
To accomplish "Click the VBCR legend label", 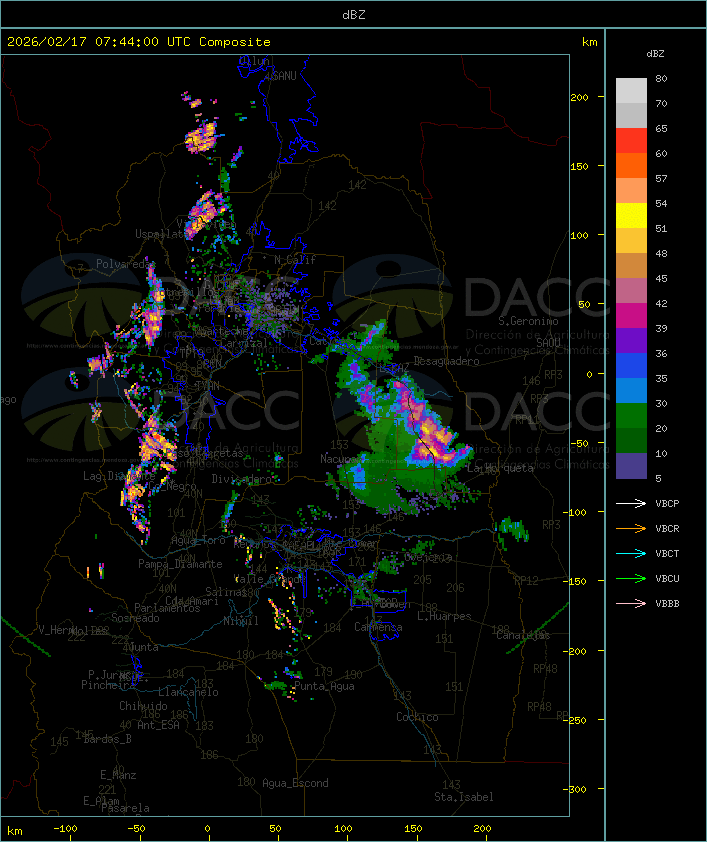I will tap(667, 528).
